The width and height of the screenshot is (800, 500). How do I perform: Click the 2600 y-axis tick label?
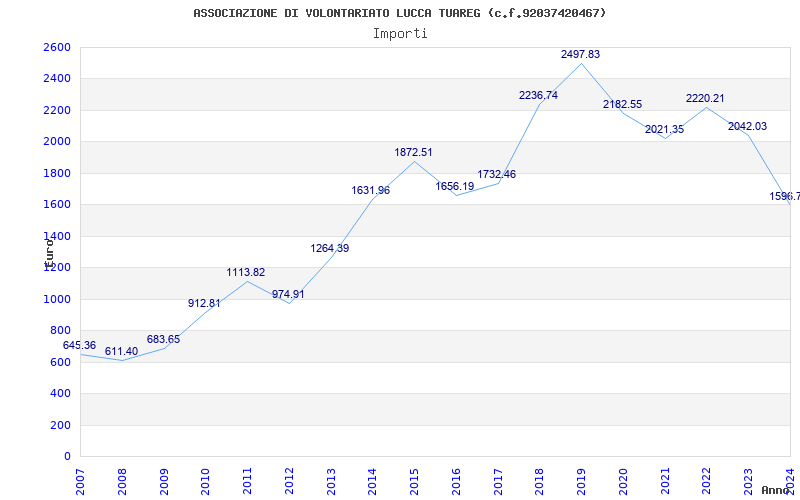pos(57,47)
